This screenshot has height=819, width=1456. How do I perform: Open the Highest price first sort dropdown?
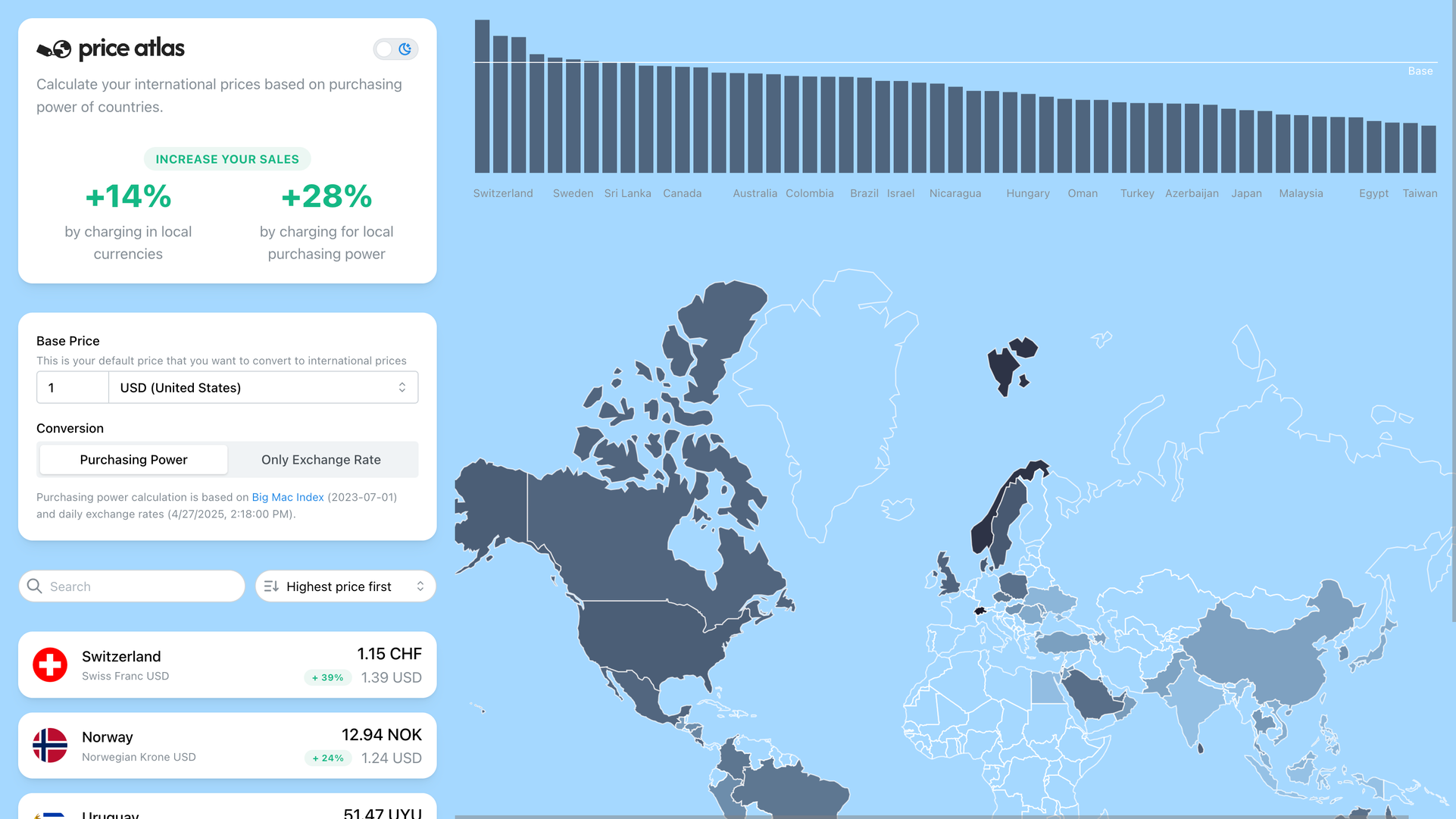click(x=339, y=586)
